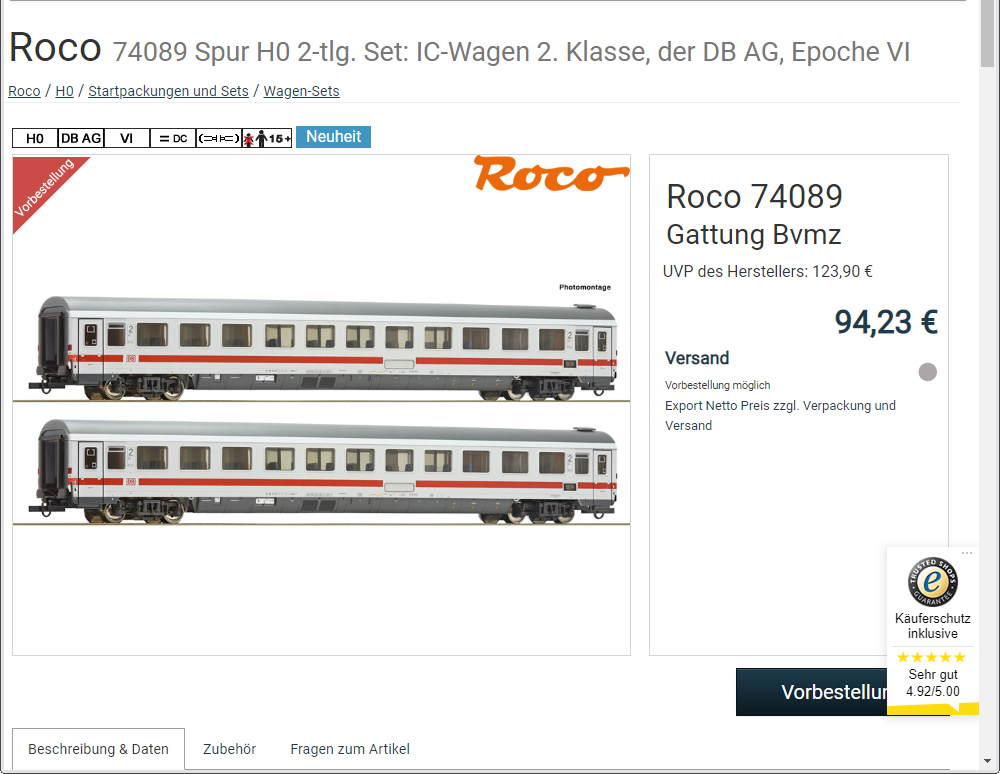1000x774 pixels.
Task: Click the DC current symbol badge
Action: coord(173,138)
